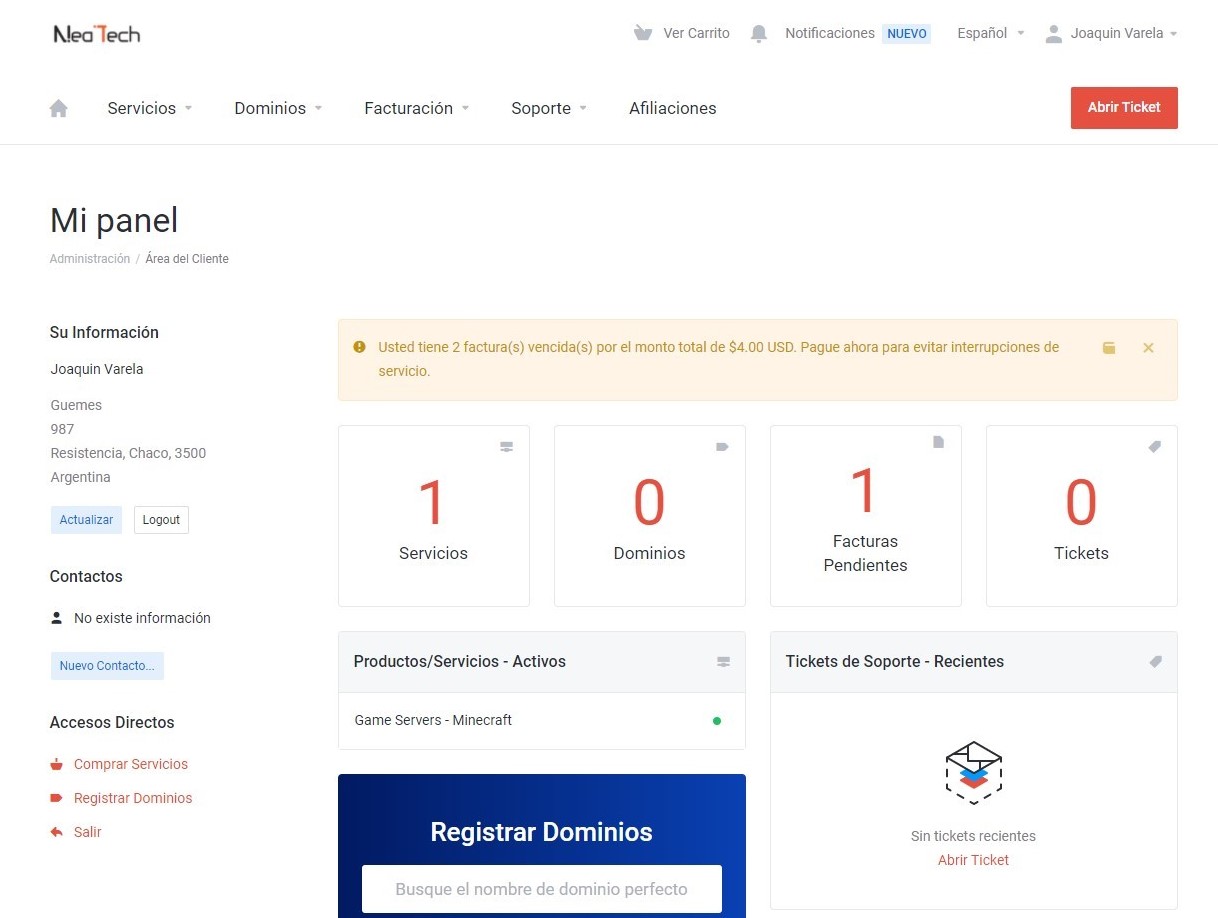Viewport: 1218px width, 918px height.
Task: Click the warning icon in overdue invoice alert
Action: (x=359, y=347)
